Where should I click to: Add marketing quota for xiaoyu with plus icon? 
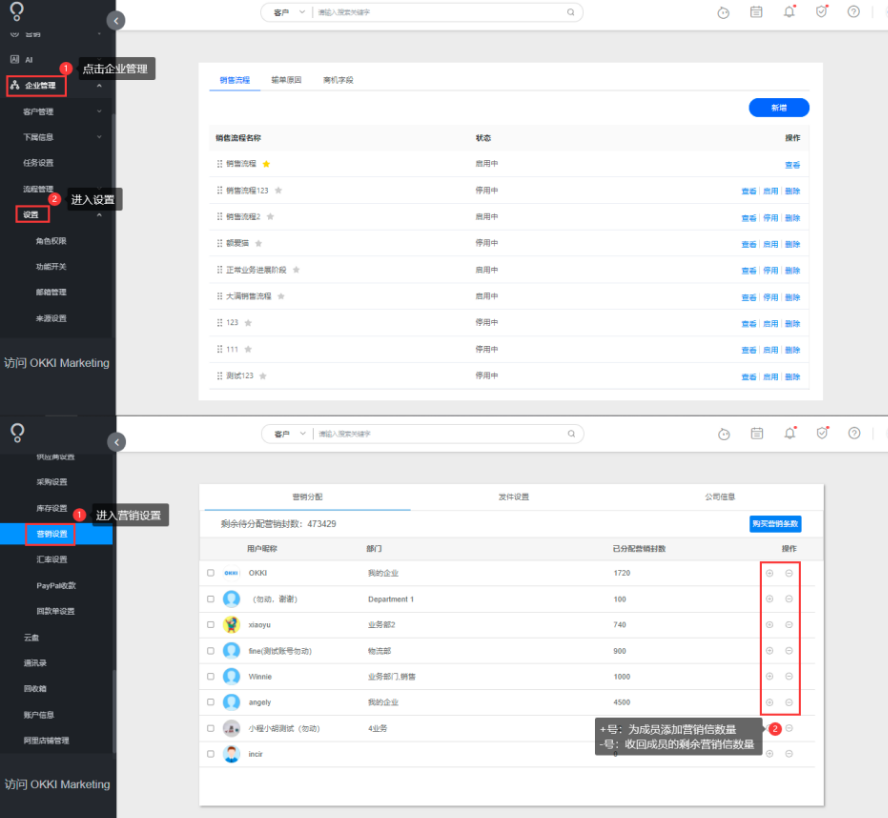[770, 625]
